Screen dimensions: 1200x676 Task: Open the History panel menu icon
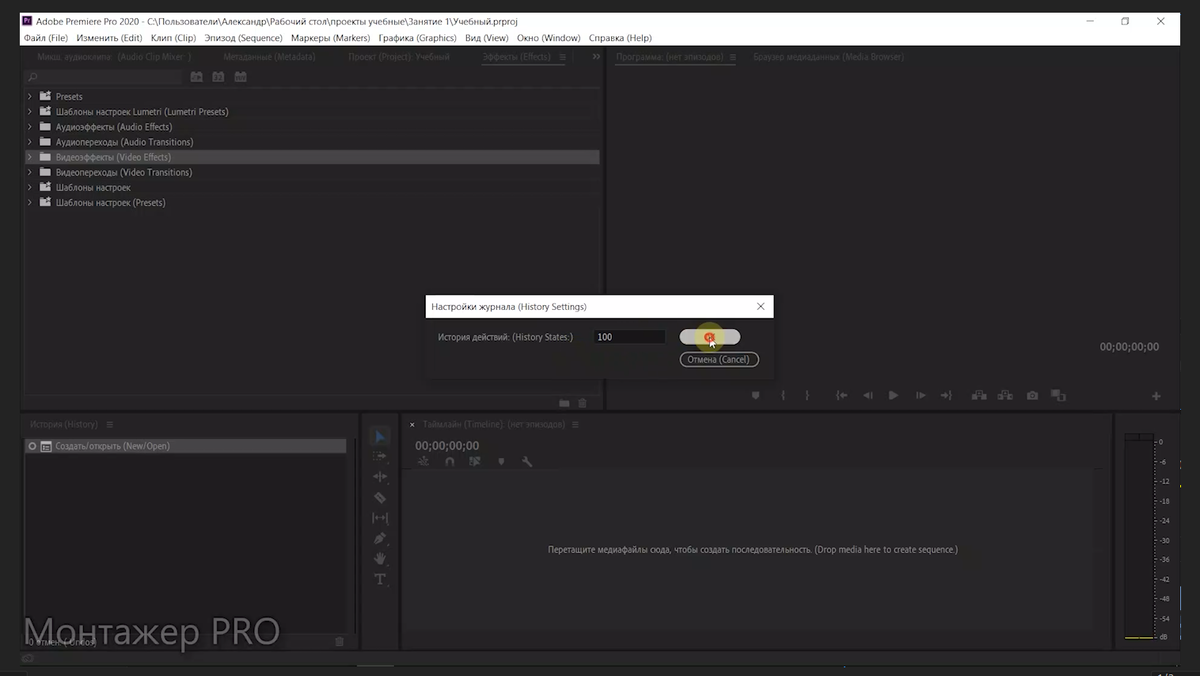(x=110, y=425)
